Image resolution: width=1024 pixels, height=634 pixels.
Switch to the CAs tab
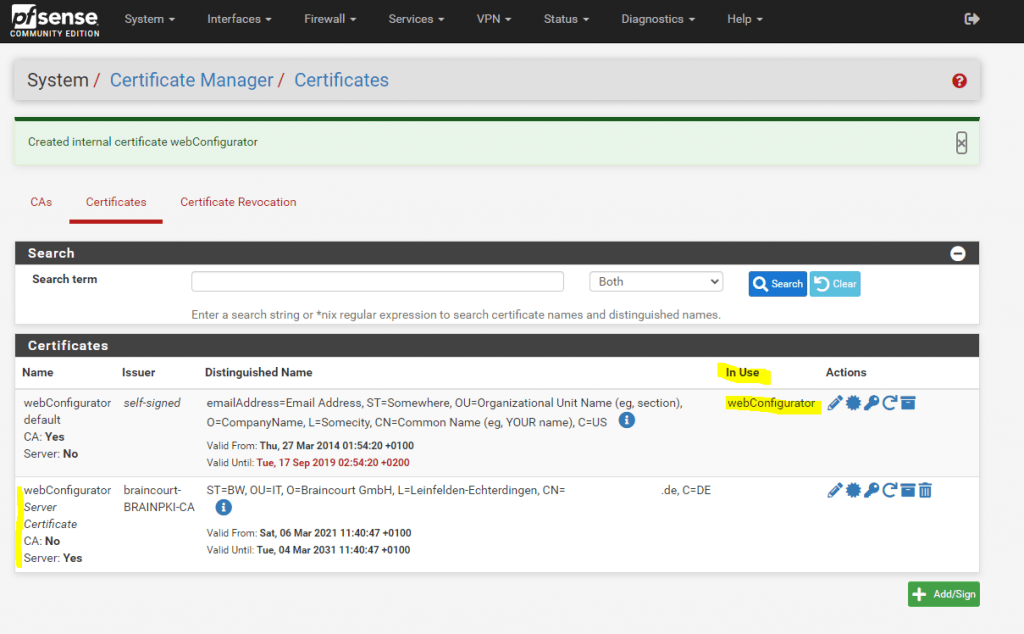pos(41,202)
